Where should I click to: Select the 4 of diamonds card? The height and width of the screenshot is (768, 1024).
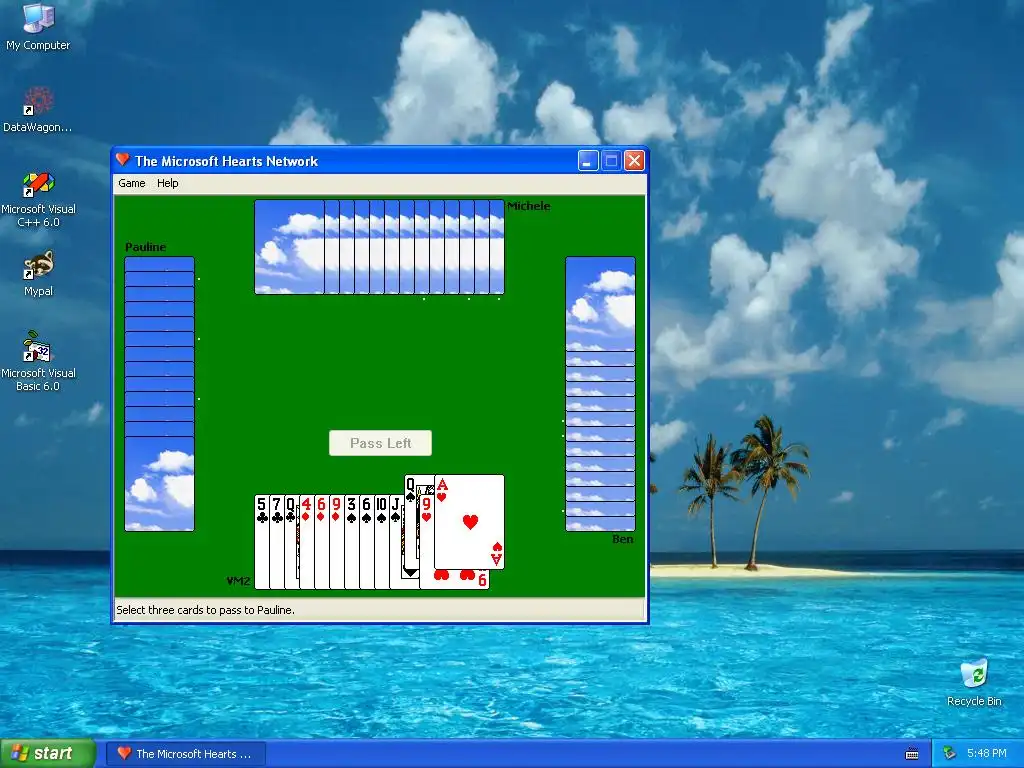[x=306, y=542]
